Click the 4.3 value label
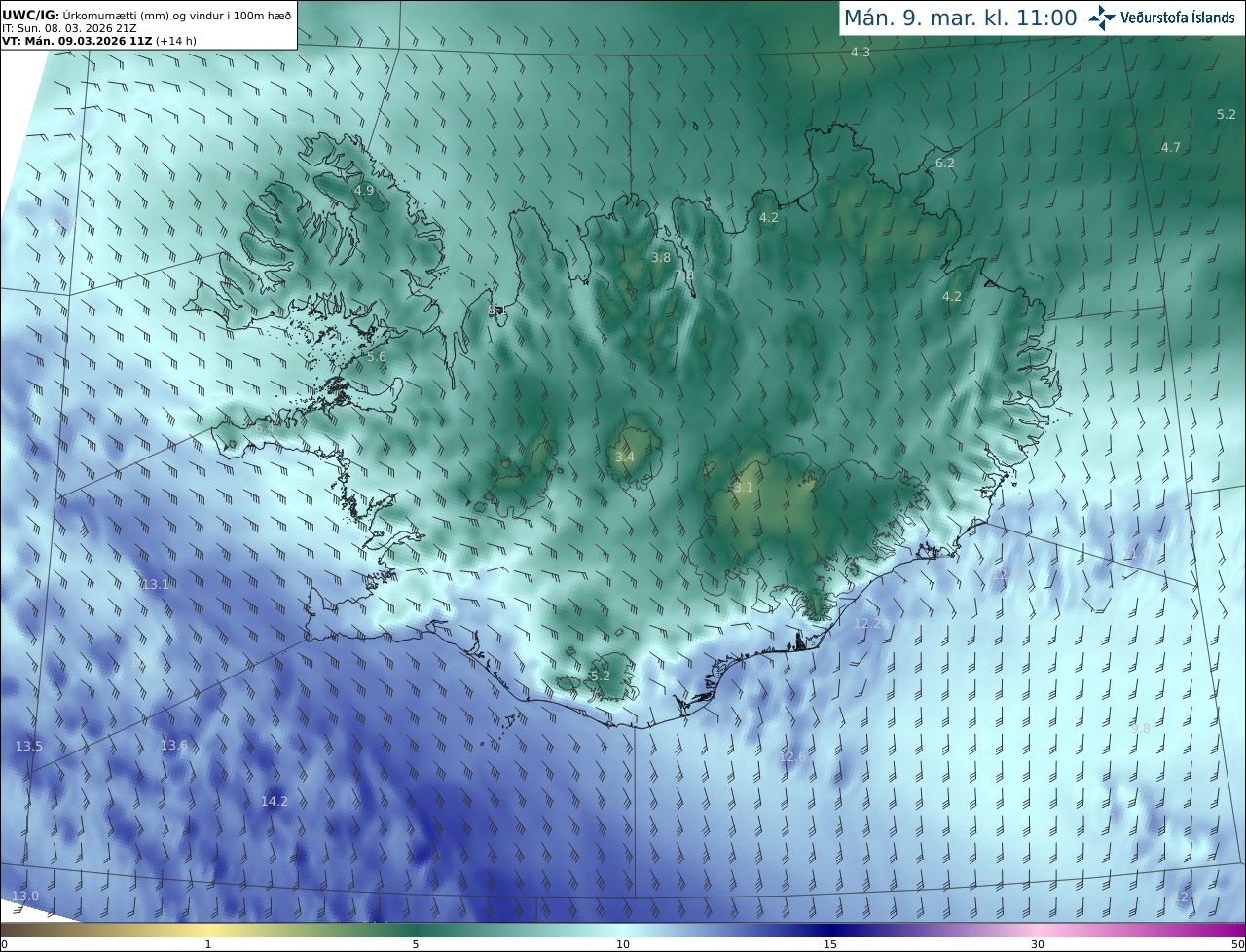Image resolution: width=1246 pixels, height=952 pixels. [x=861, y=53]
